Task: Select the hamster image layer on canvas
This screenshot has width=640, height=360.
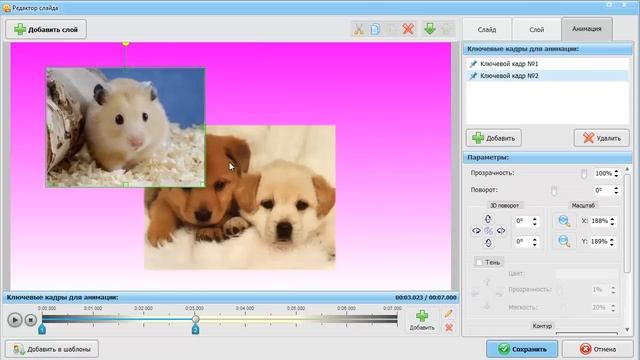Action: coord(125,127)
